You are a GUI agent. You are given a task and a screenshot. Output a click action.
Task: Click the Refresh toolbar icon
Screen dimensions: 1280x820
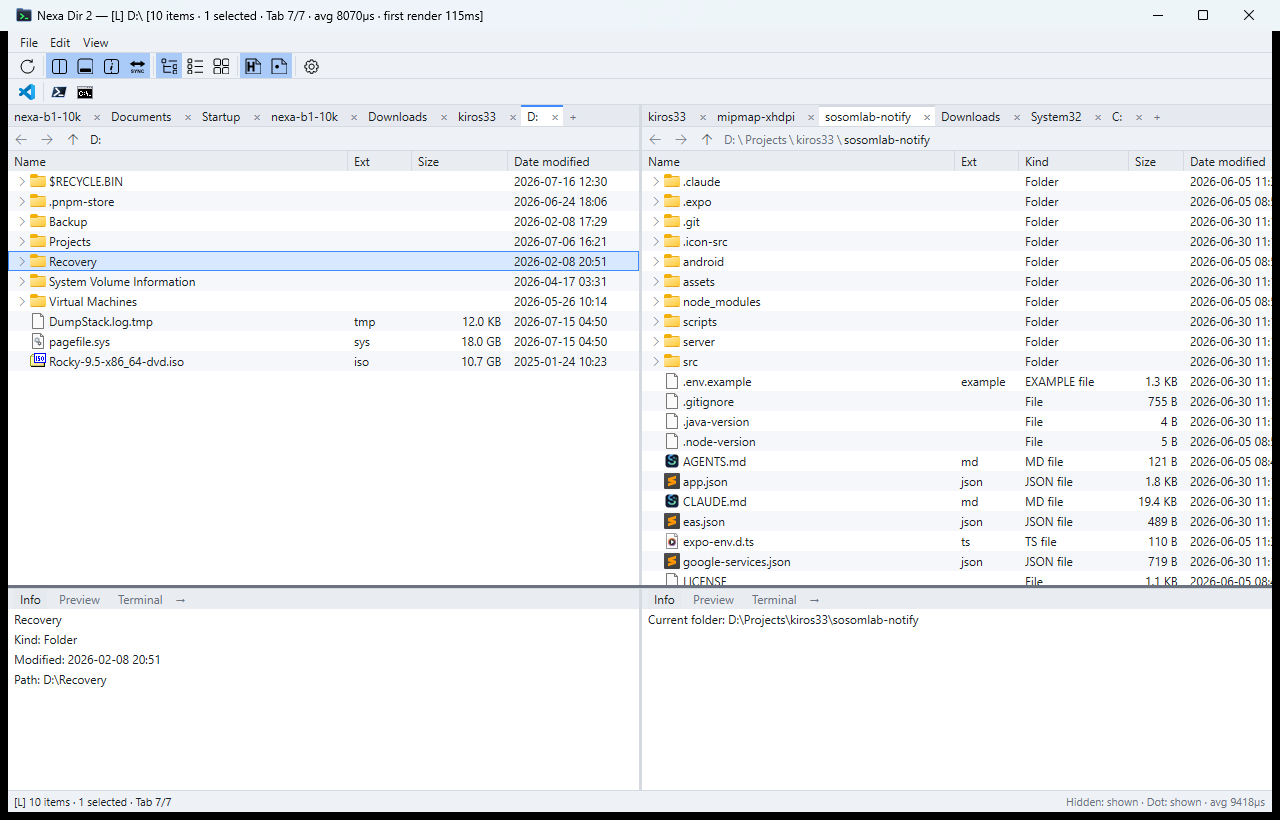point(28,67)
